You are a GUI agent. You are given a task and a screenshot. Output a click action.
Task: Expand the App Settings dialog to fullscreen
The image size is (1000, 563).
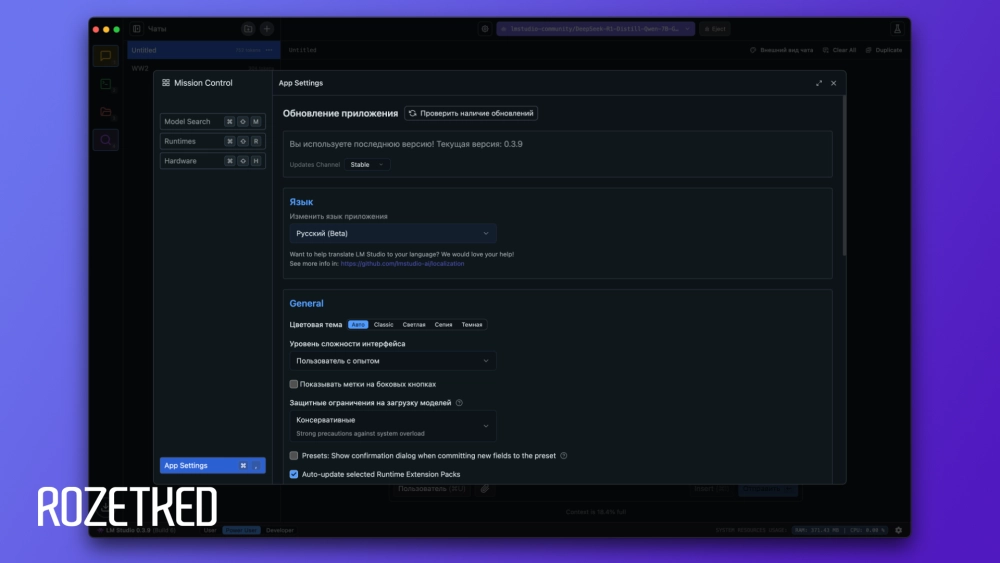[x=819, y=83]
